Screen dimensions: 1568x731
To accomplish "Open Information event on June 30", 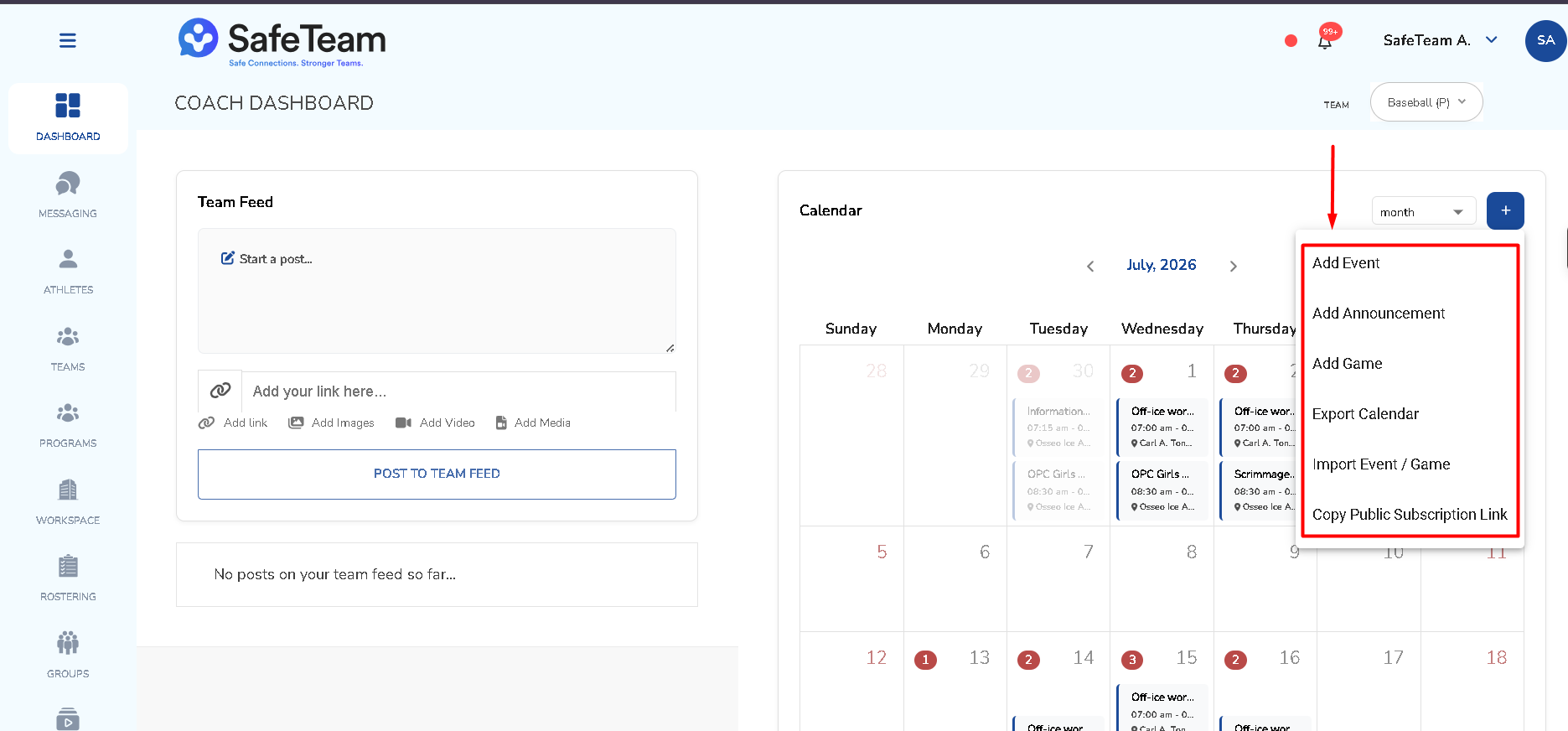I will tap(1059, 427).
